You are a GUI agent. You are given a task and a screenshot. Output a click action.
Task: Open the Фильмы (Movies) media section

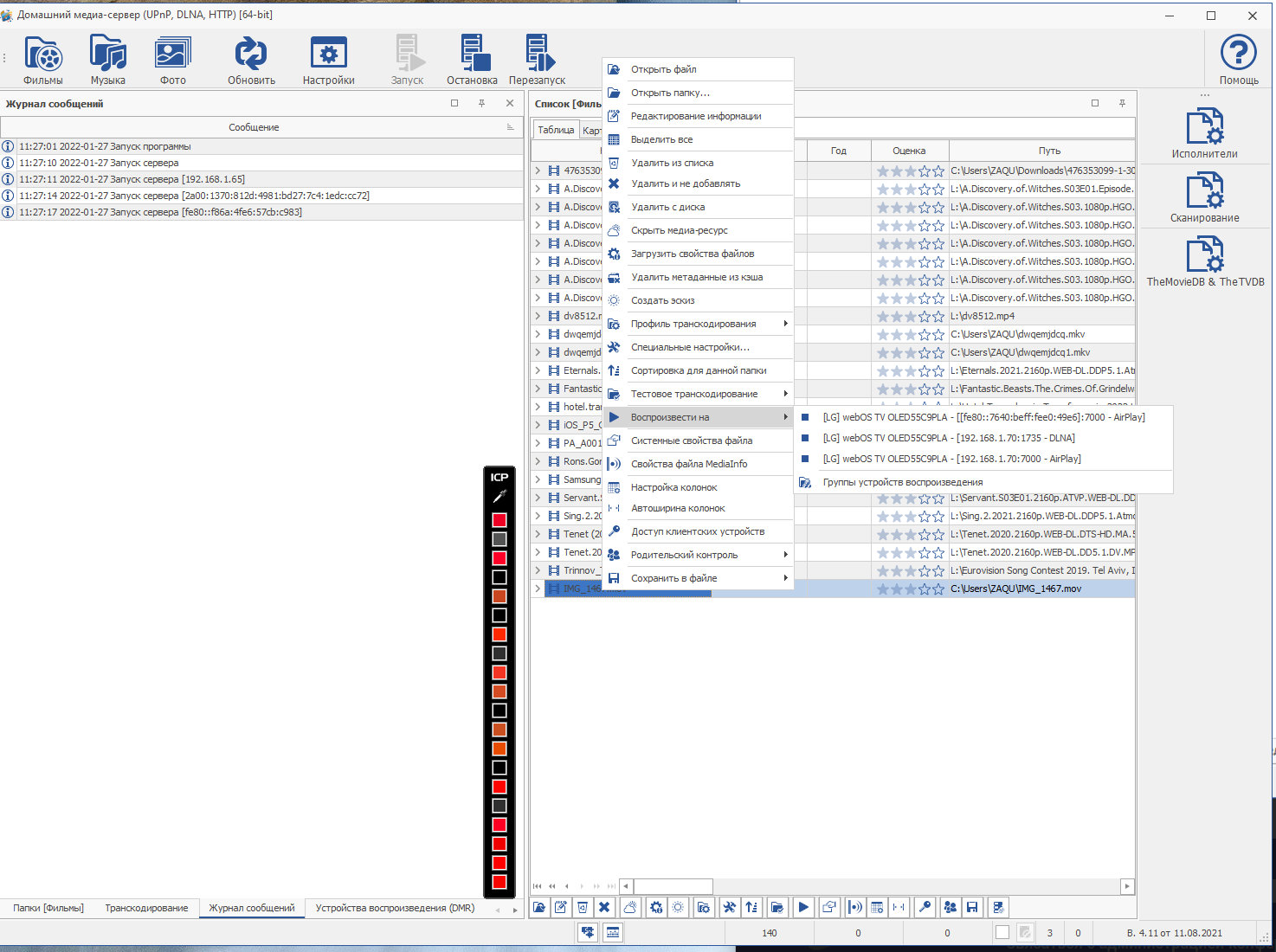[42, 60]
